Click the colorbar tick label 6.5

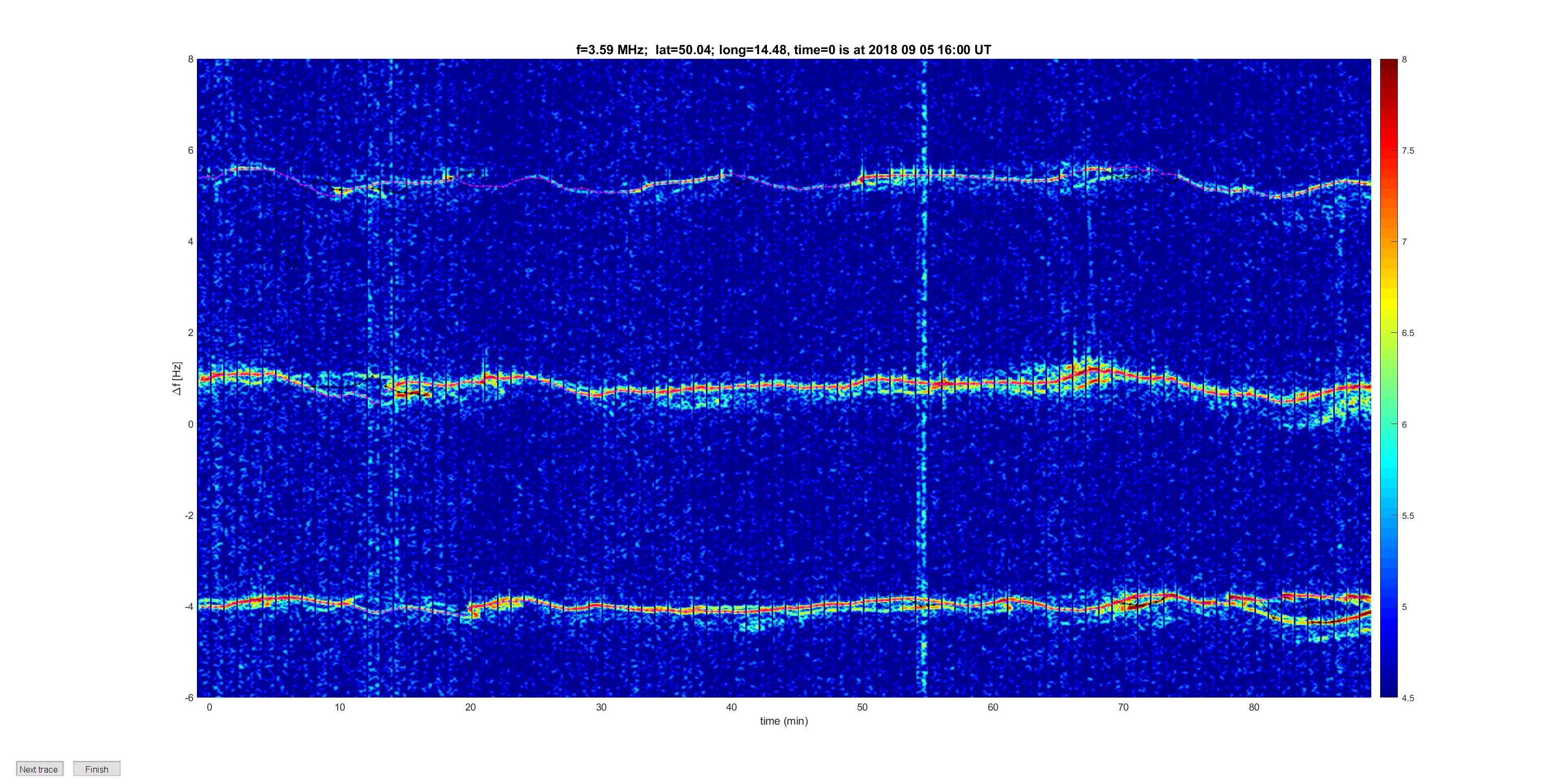[1408, 333]
